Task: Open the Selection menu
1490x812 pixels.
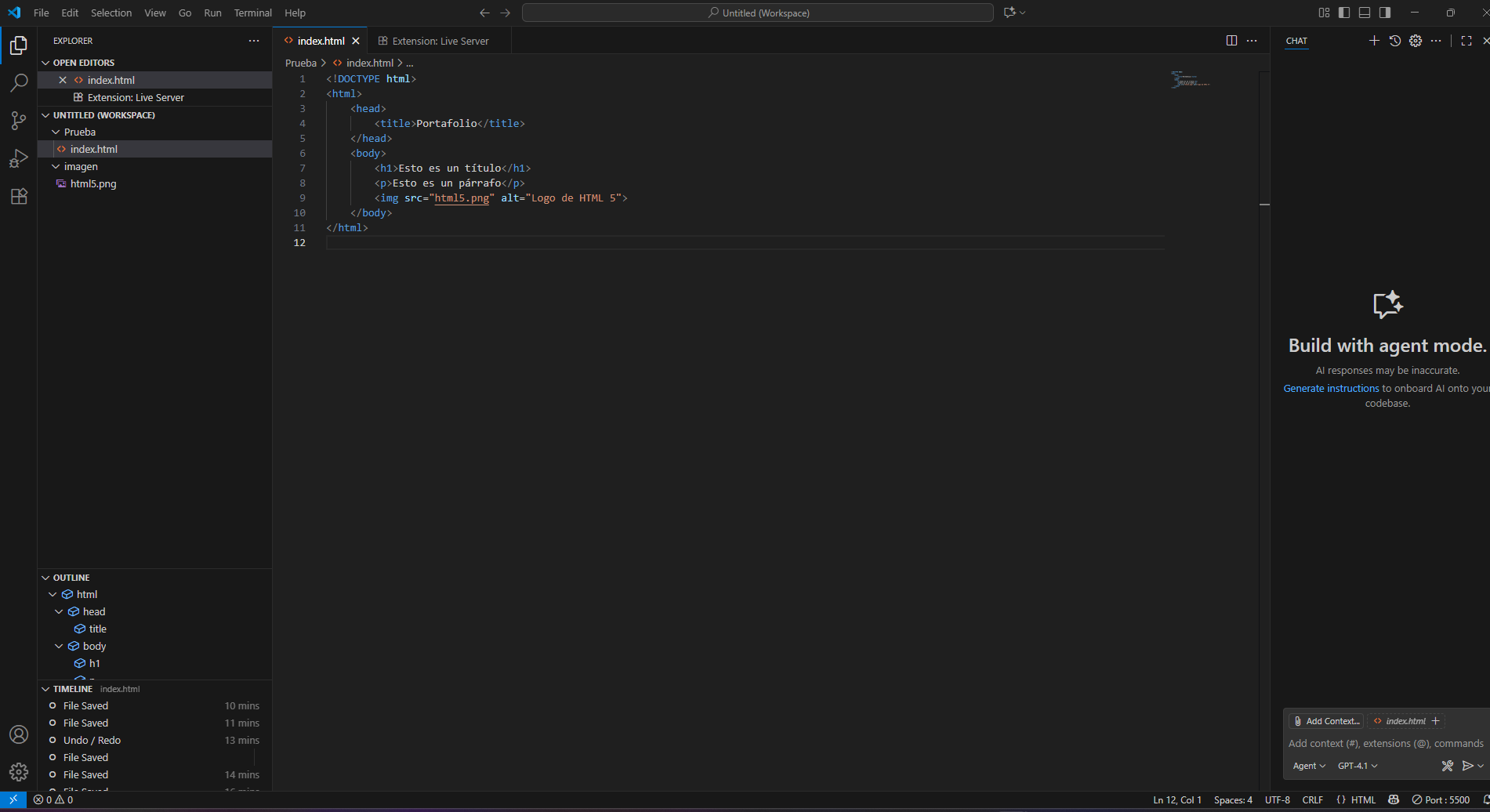Action: click(x=111, y=13)
